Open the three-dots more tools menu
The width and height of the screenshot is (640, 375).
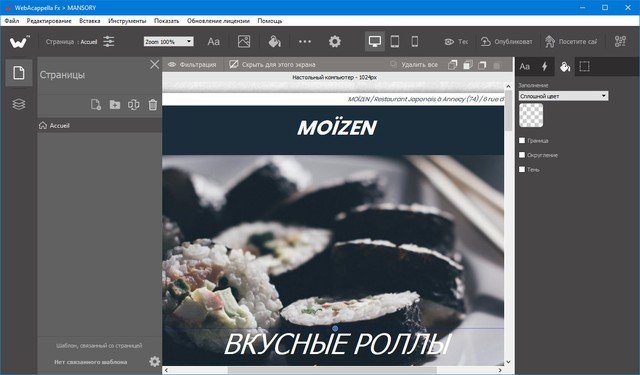[305, 42]
